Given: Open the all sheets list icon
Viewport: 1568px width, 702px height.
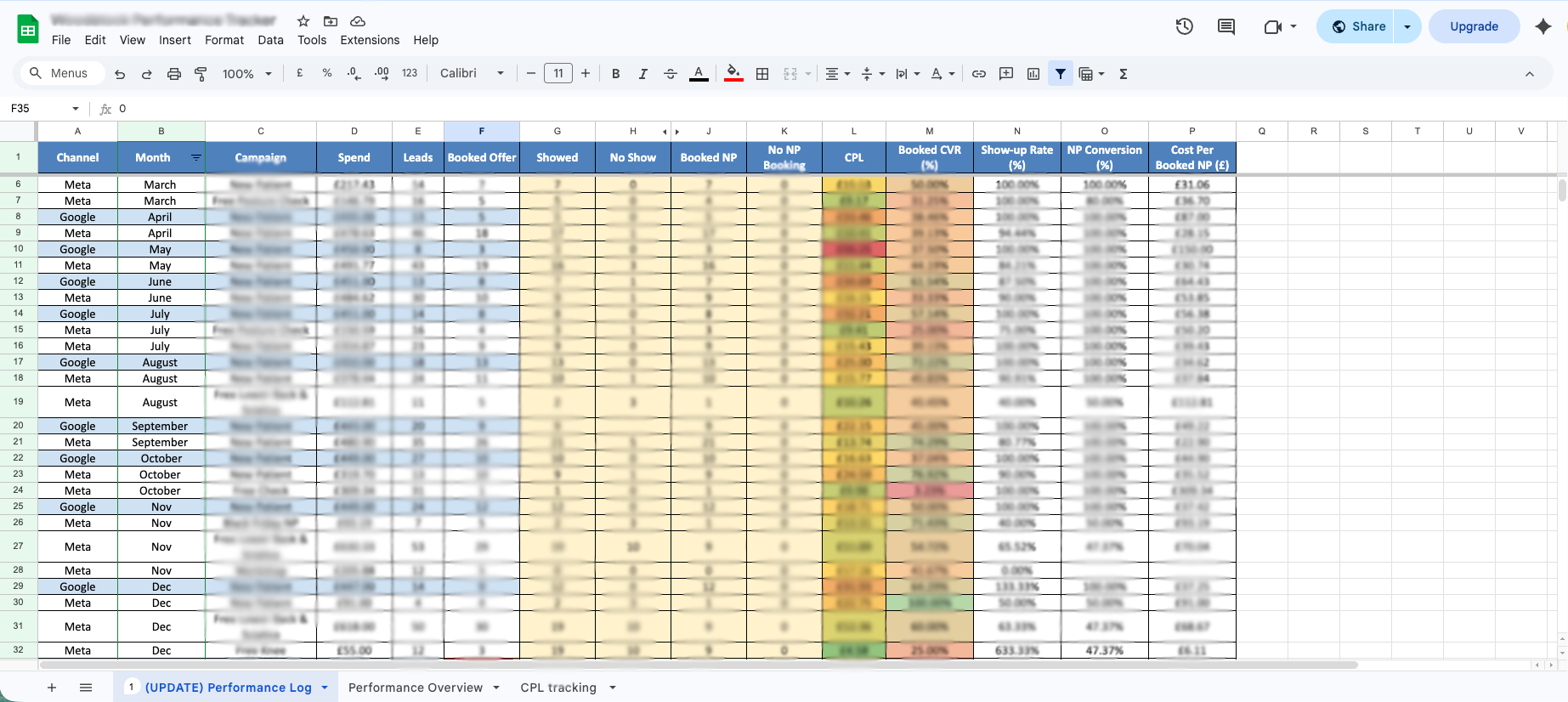Looking at the screenshot, I should pos(86,688).
